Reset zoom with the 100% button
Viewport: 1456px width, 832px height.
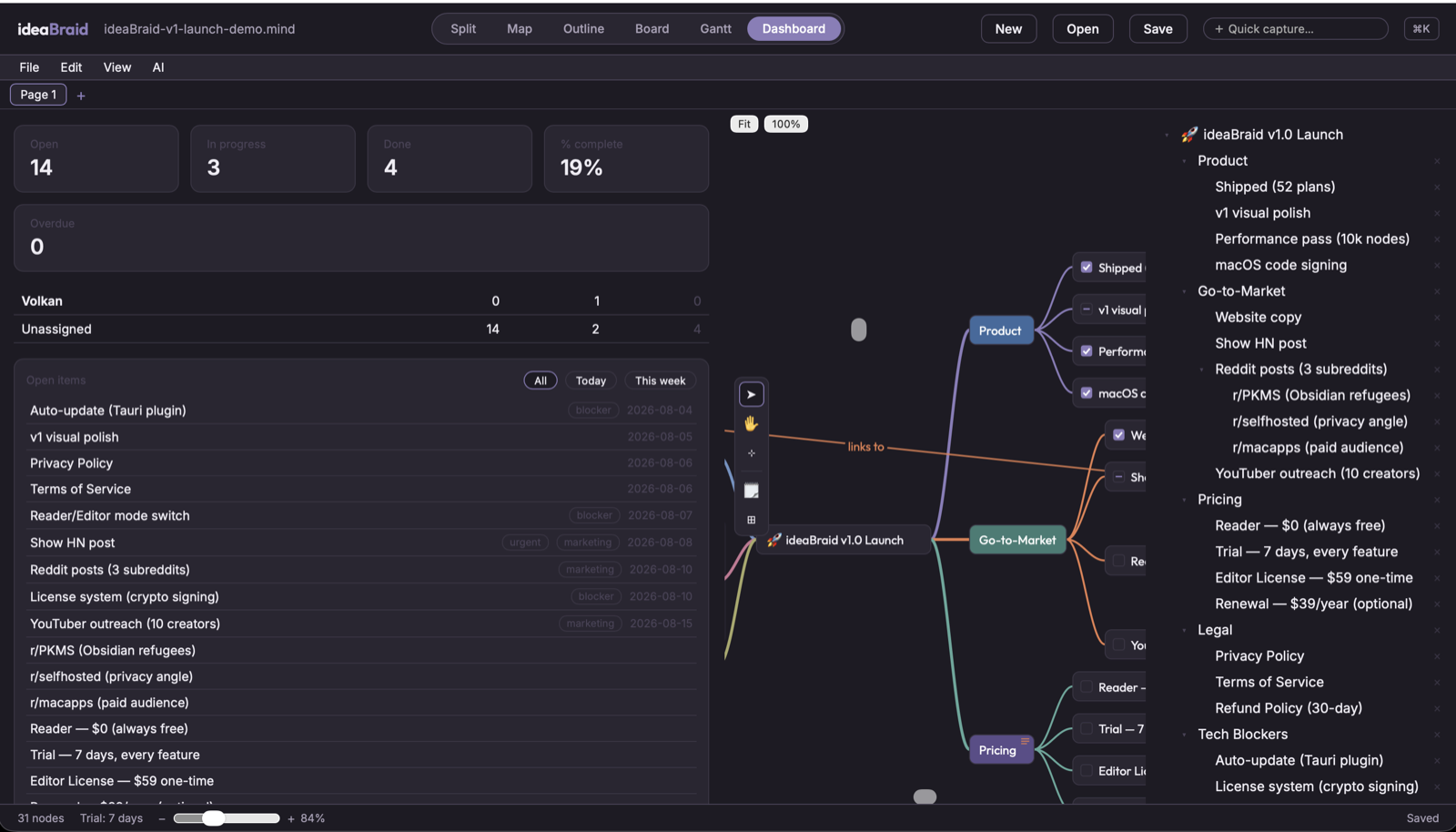786,125
